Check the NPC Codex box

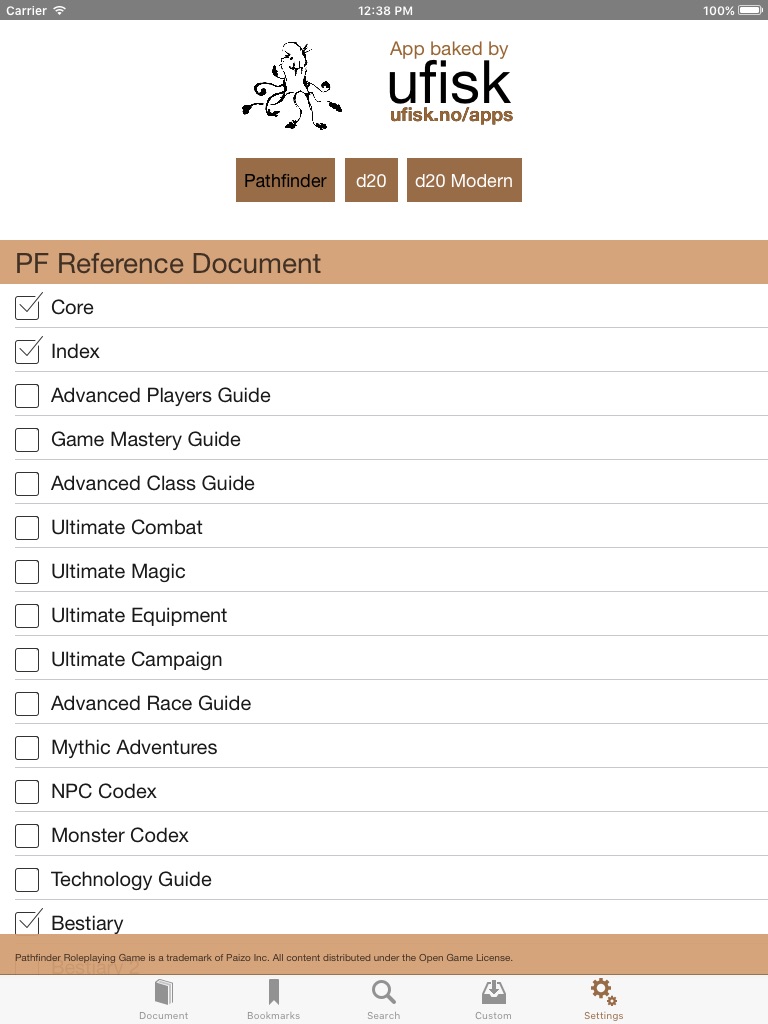point(27,792)
